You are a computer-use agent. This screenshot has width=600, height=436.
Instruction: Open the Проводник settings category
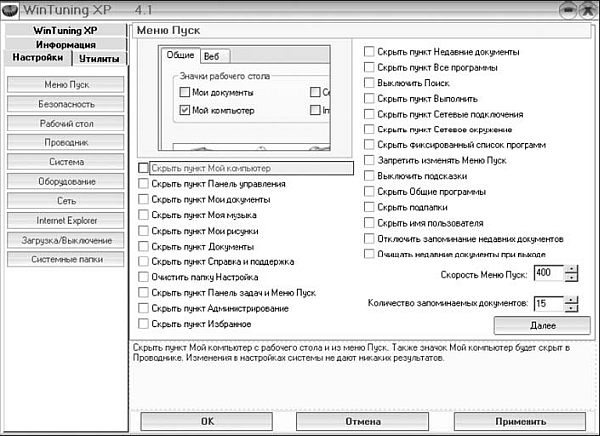coord(65,142)
